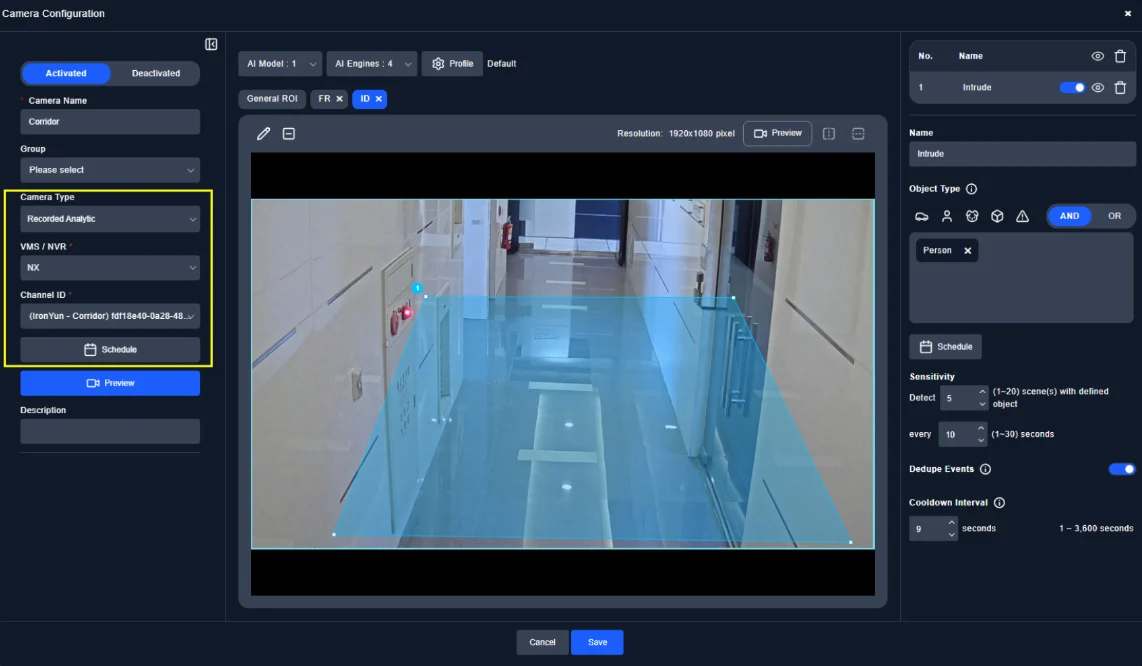Click Object Type info icon
1142x666 pixels.
tap(972, 189)
